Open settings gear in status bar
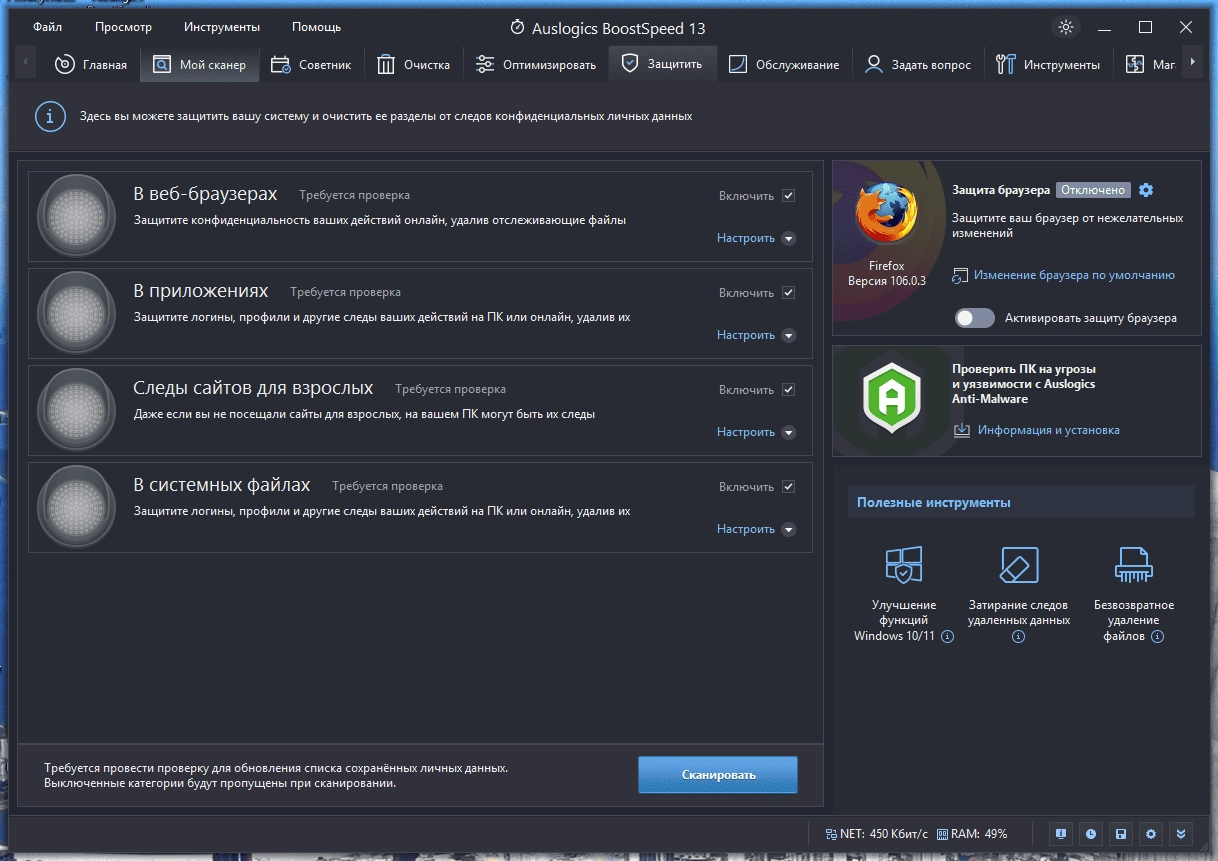This screenshot has width=1218, height=861. 1151,833
